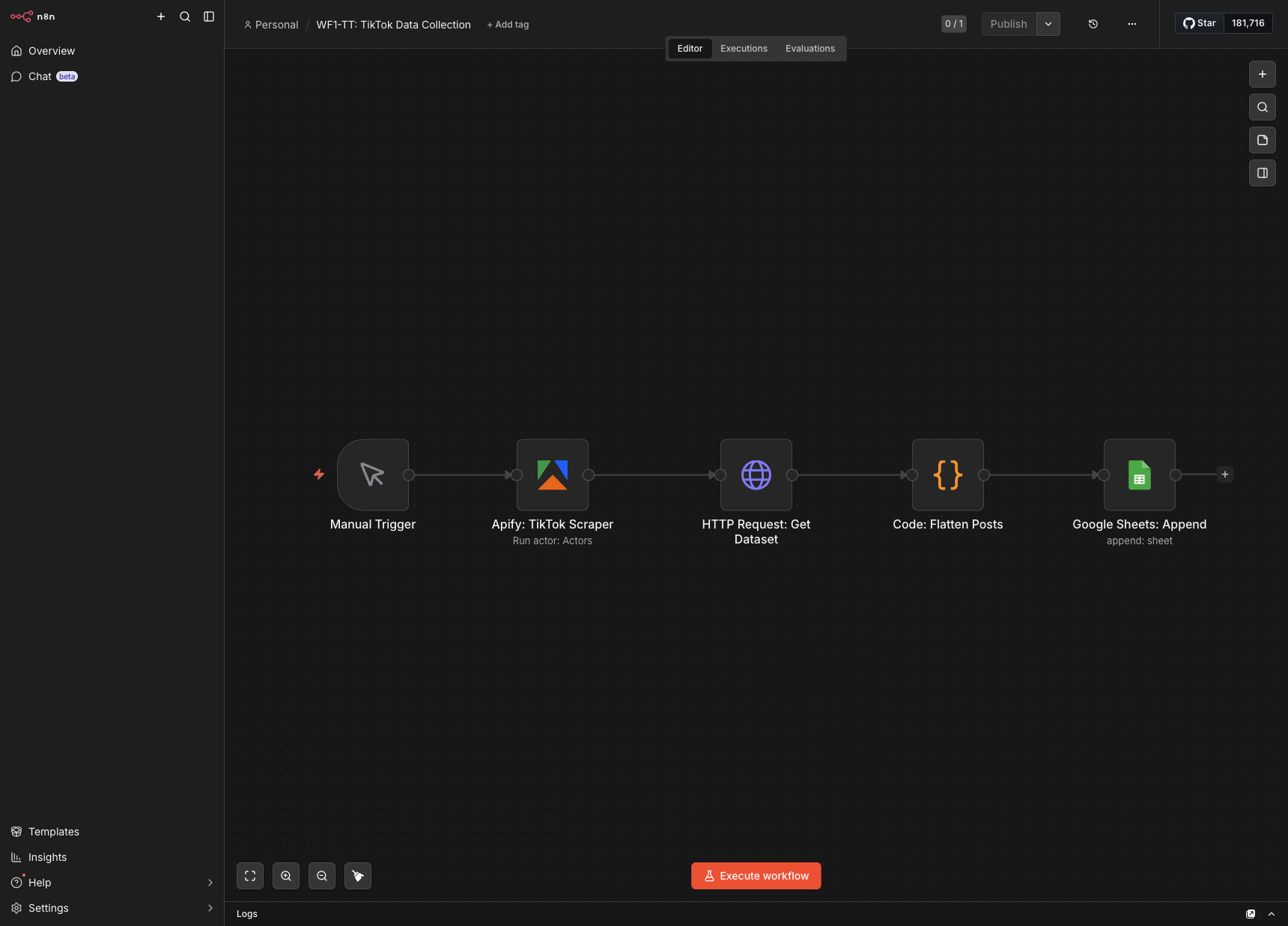Add a tag to the workflow
1288x926 pixels.
(x=508, y=25)
